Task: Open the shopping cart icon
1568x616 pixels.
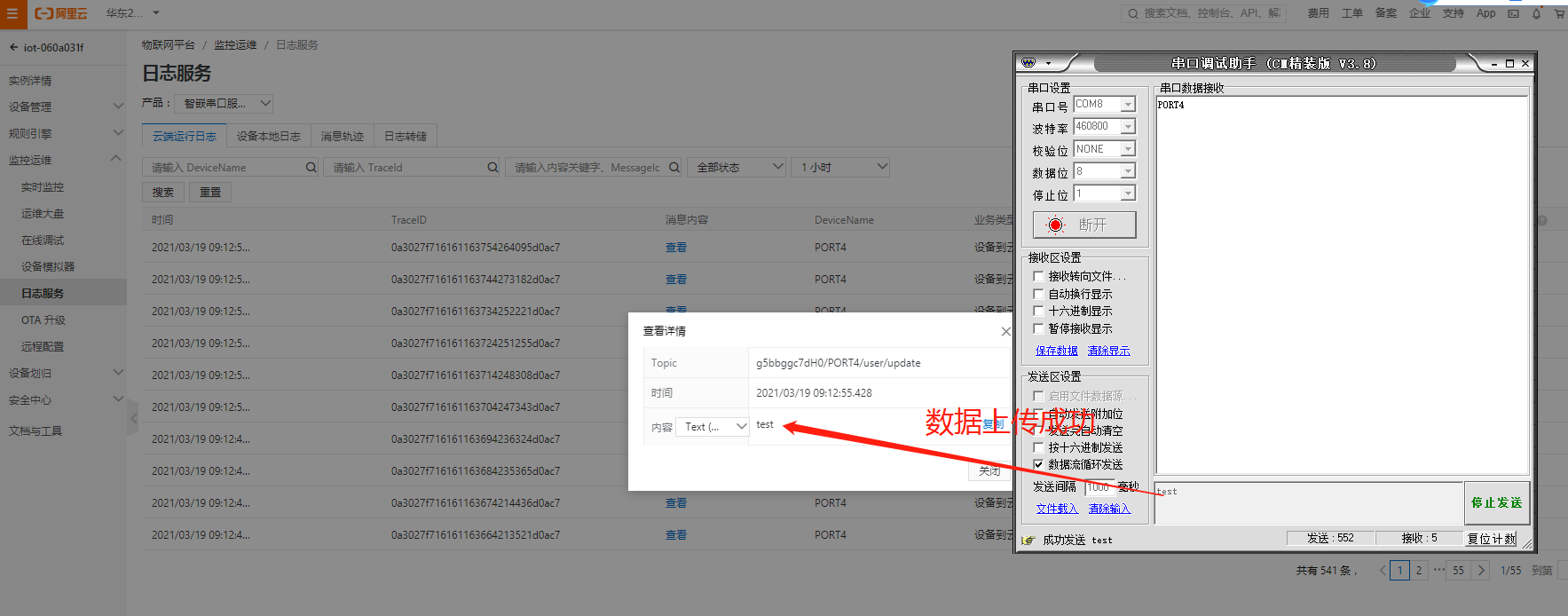Action: pyautogui.click(x=1559, y=13)
